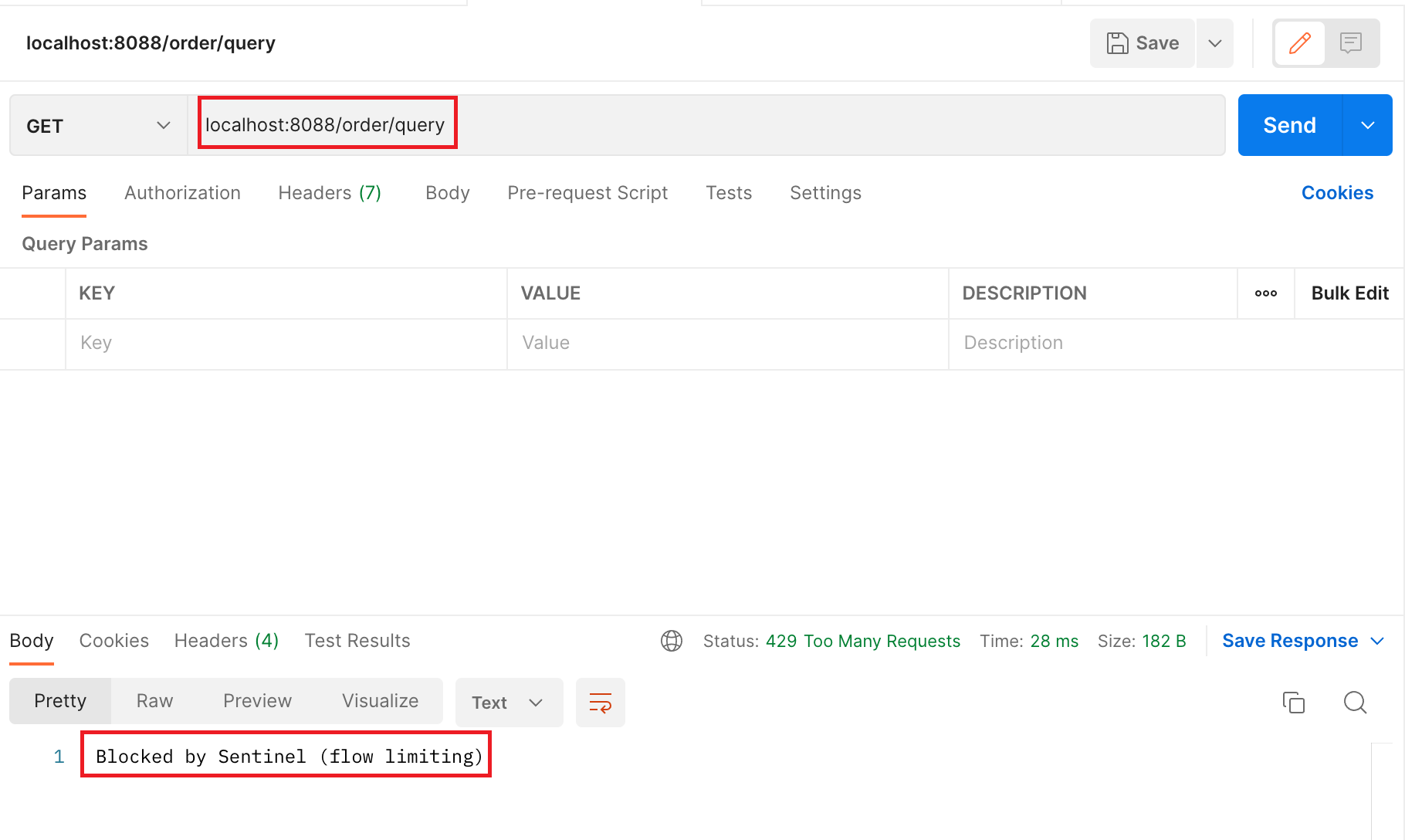Expand the Save options chevron
Viewport: 1405px width, 840px height.
click(x=1215, y=43)
